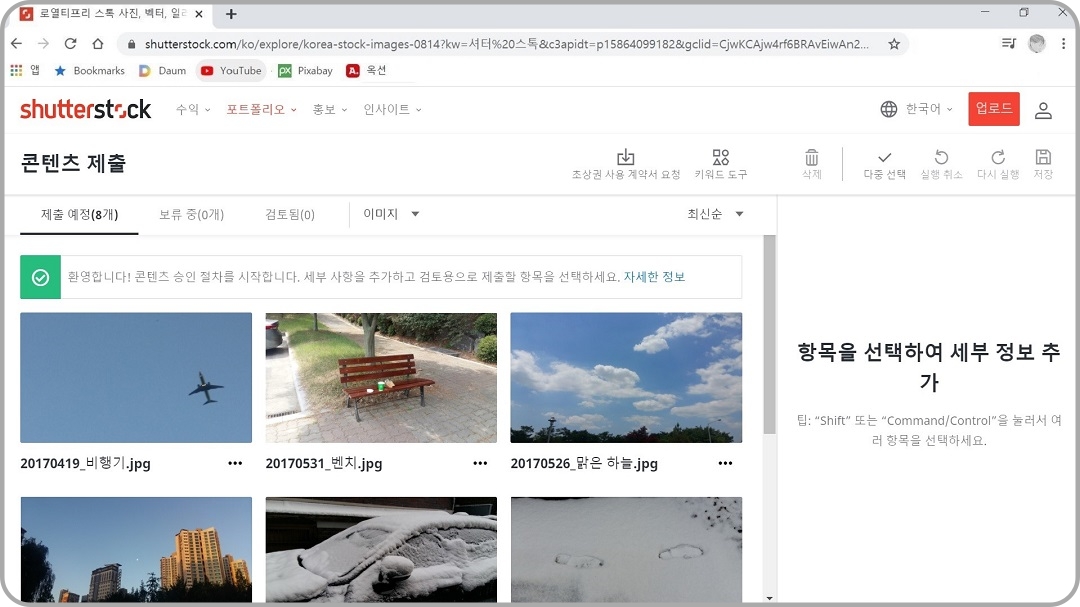Click the 삭제 trash icon
The image size is (1080, 607).
(811, 163)
